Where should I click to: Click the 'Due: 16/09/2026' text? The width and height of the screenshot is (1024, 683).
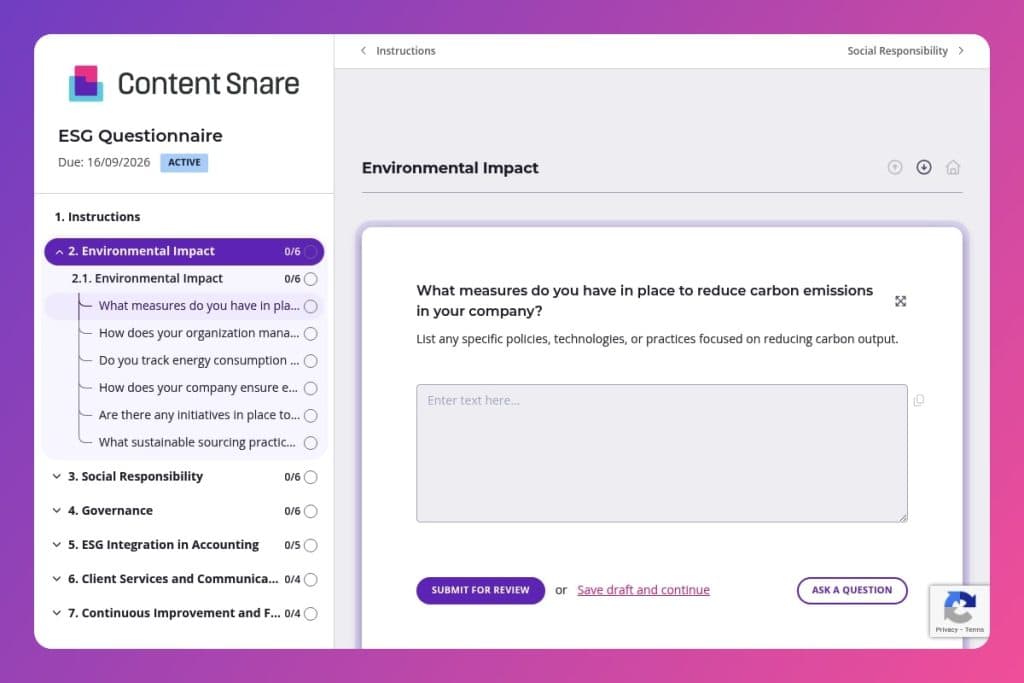(x=104, y=162)
